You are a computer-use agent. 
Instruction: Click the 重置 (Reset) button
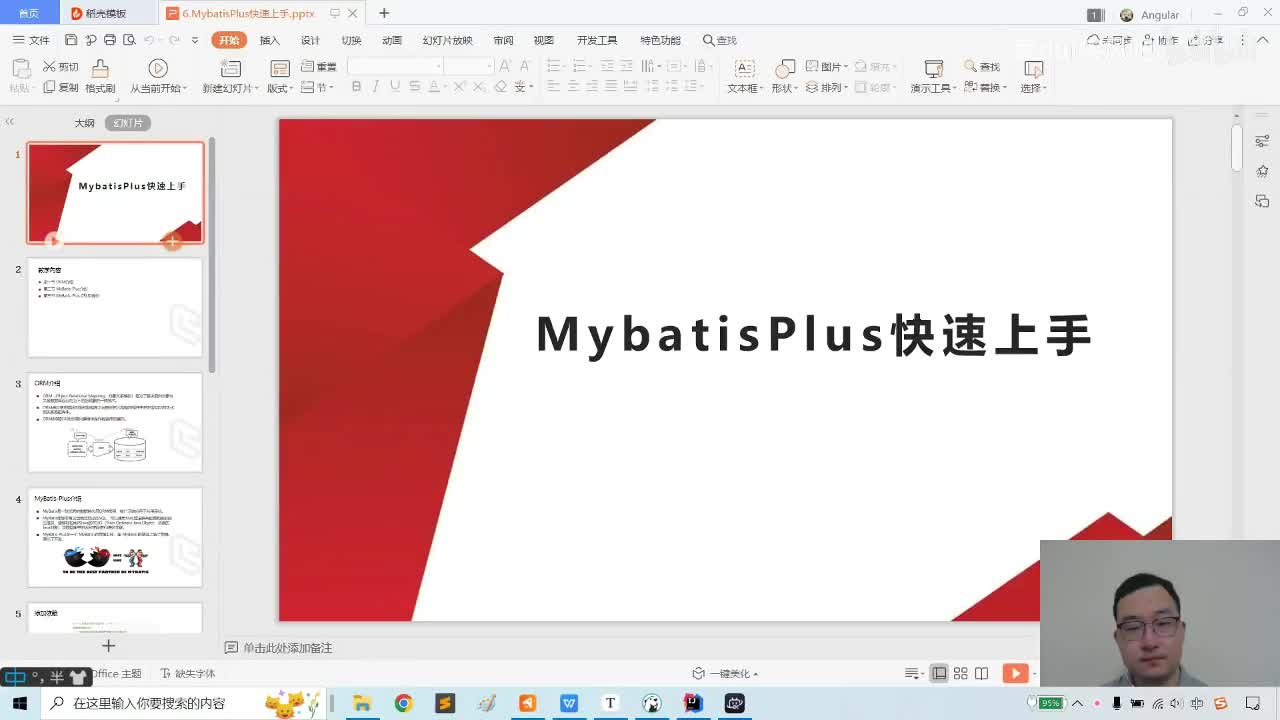pos(318,67)
